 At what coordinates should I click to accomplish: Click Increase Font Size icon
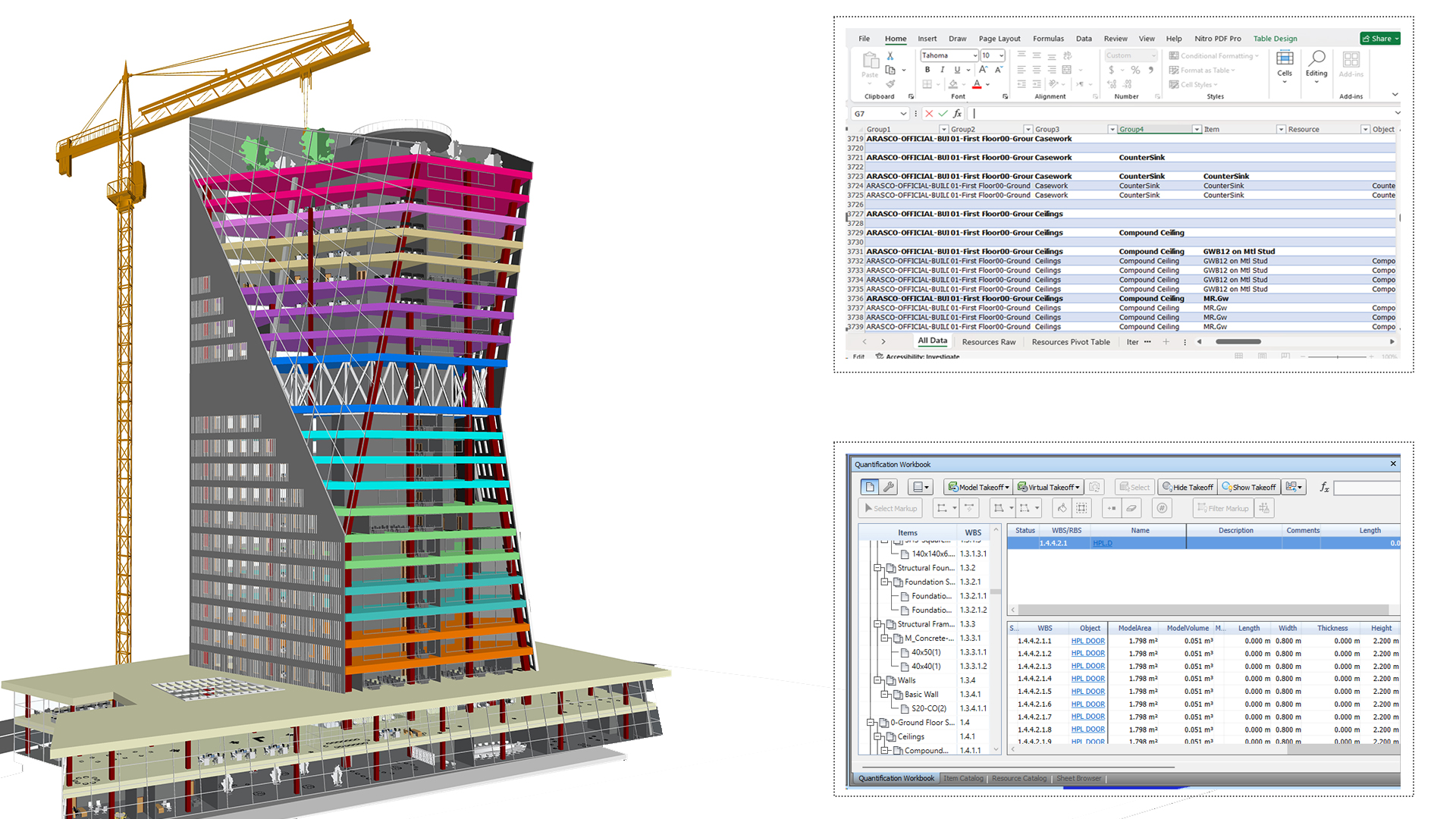pyautogui.click(x=983, y=70)
